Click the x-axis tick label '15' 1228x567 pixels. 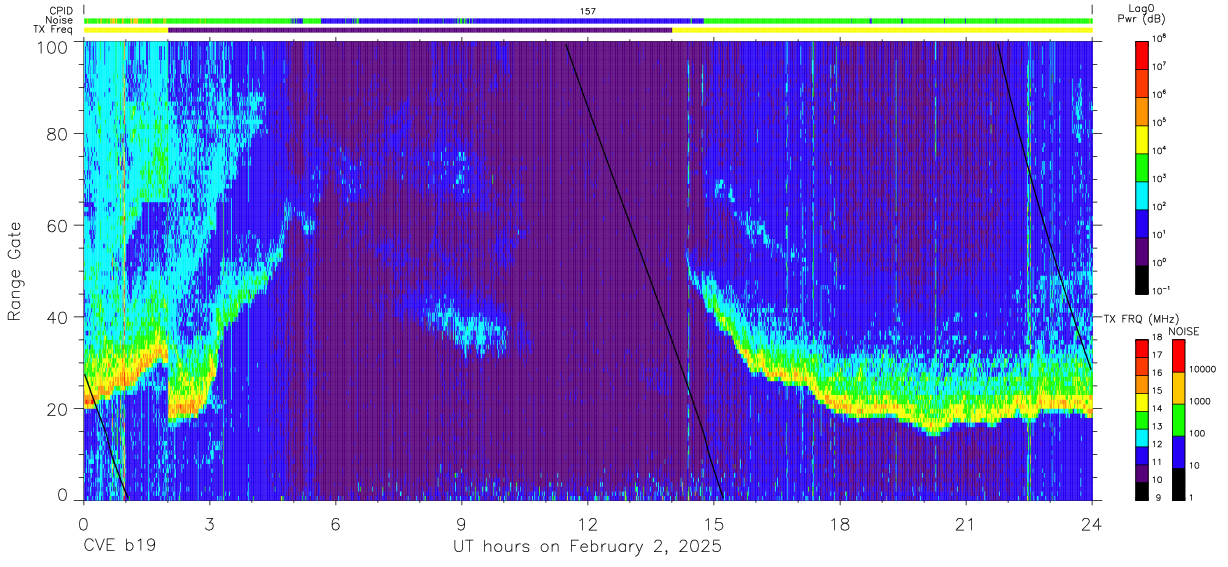coord(714,524)
